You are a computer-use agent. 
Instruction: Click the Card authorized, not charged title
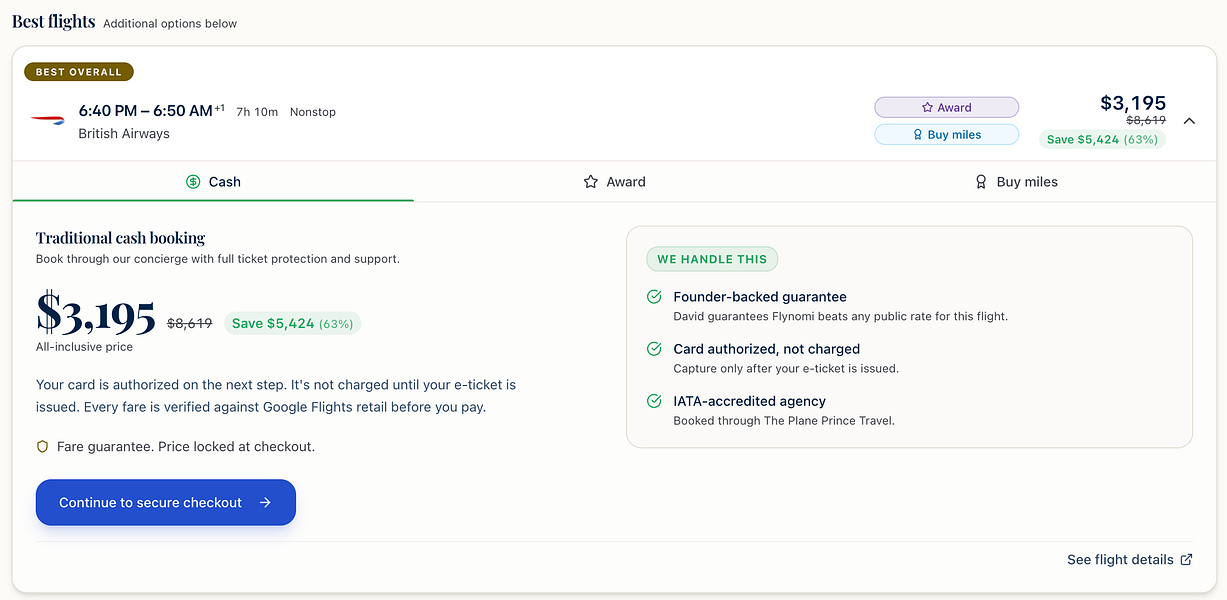(x=767, y=349)
